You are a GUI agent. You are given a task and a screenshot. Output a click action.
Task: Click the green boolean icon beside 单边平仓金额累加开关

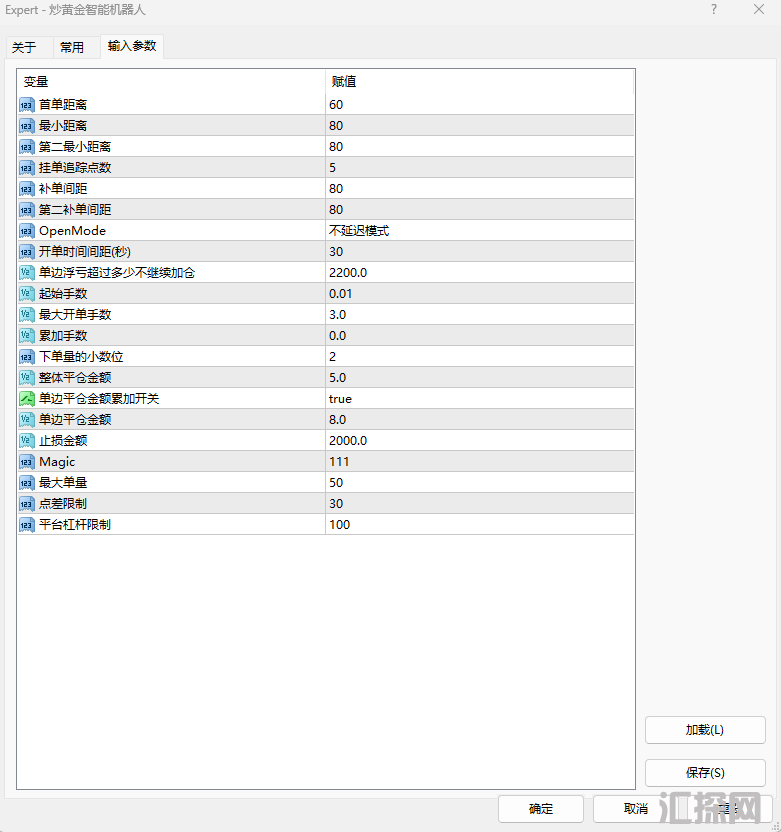click(x=27, y=398)
